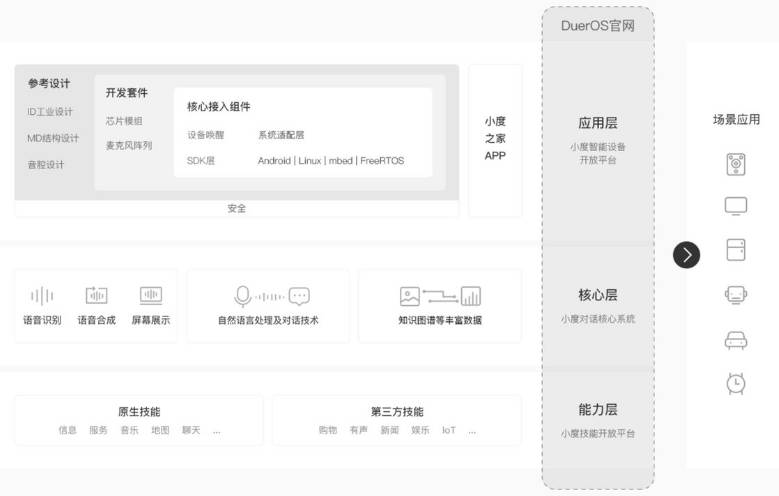The image size is (779, 496).
Task: Click the alarm clock scene icon
Action: coord(736,383)
